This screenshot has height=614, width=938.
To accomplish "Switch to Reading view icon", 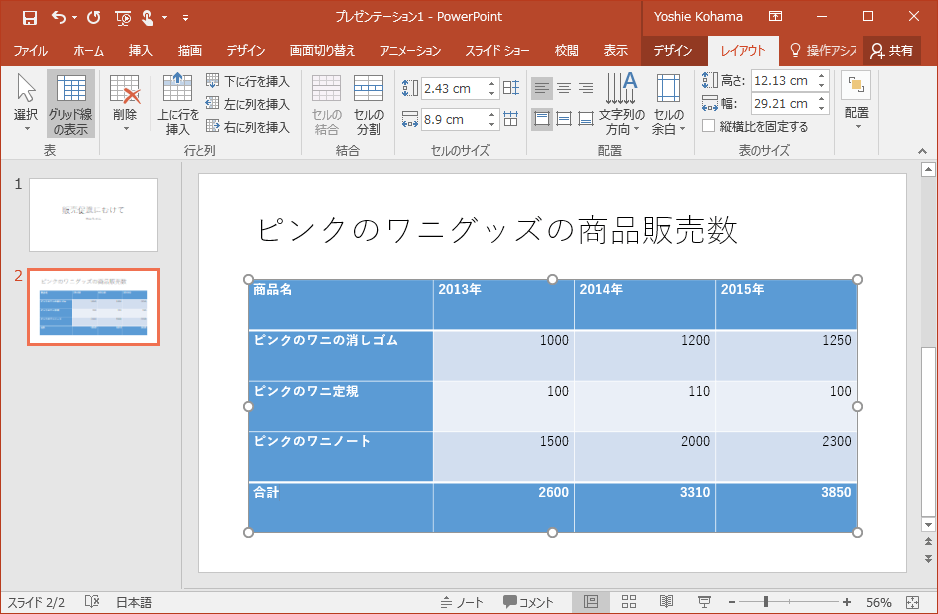I will click(x=666, y=602).
